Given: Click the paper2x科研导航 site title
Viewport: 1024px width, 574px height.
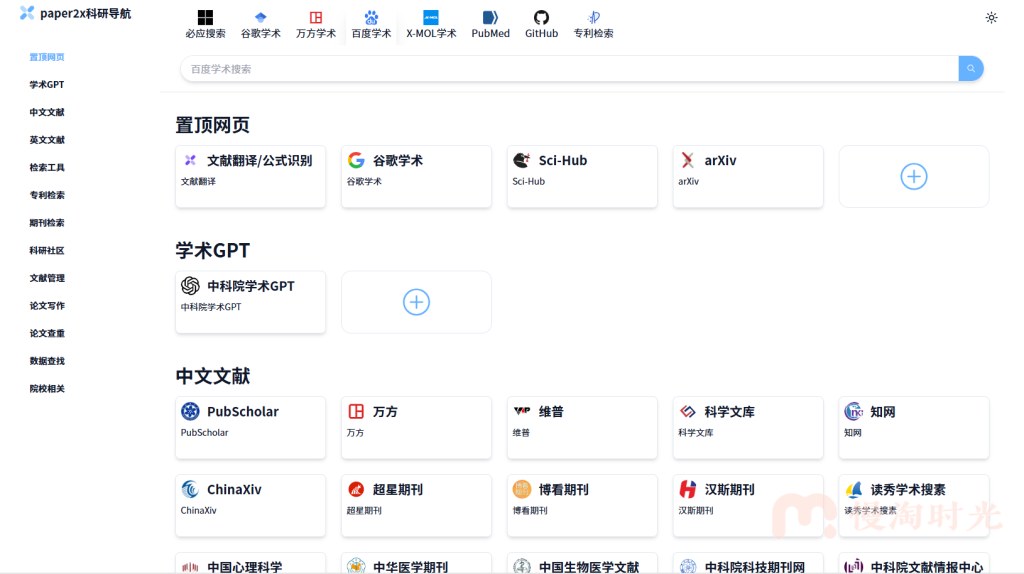Looking at the screenshot, I should click(x=86, y=14).
